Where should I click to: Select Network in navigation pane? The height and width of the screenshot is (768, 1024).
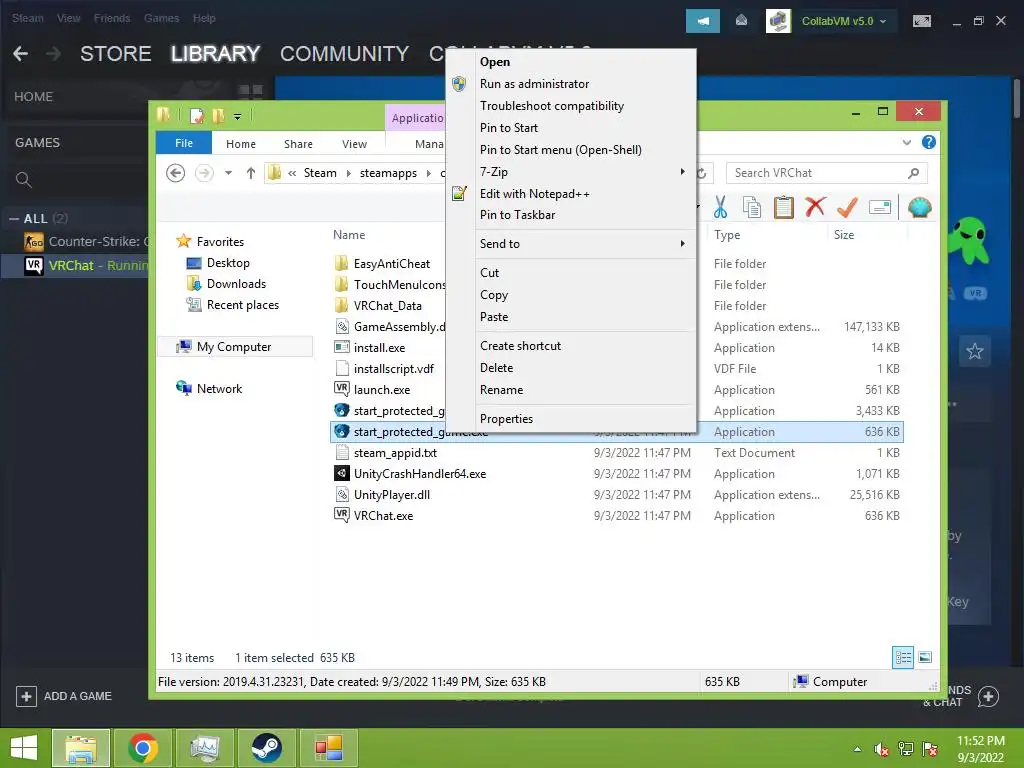209,389
